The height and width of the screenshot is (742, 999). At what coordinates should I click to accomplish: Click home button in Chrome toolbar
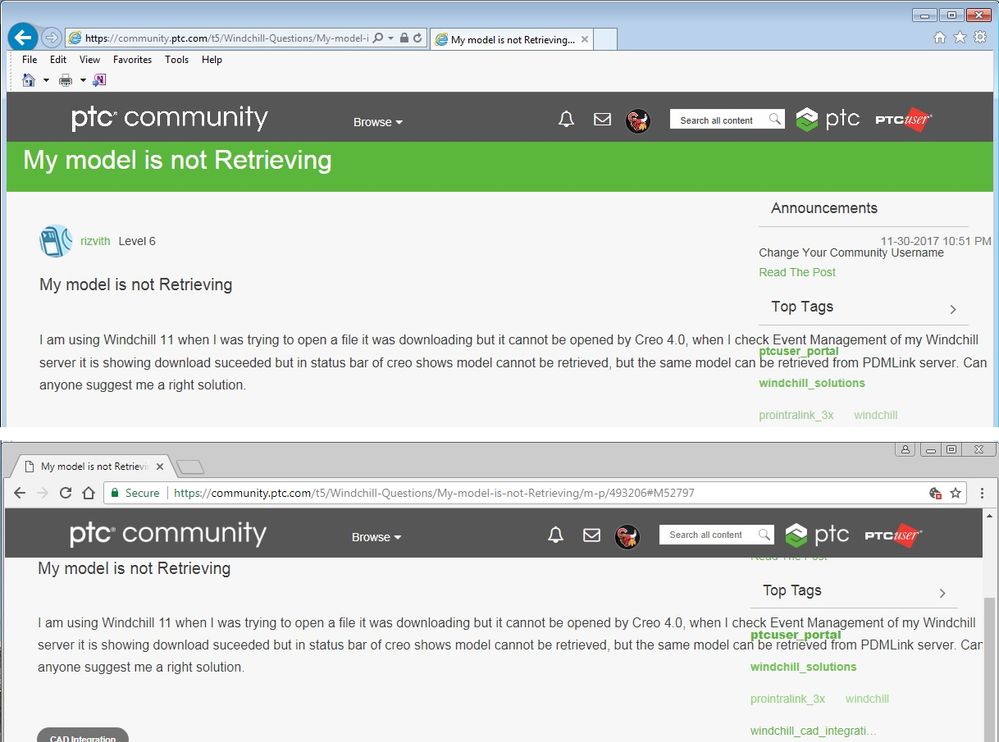[89, 493]
